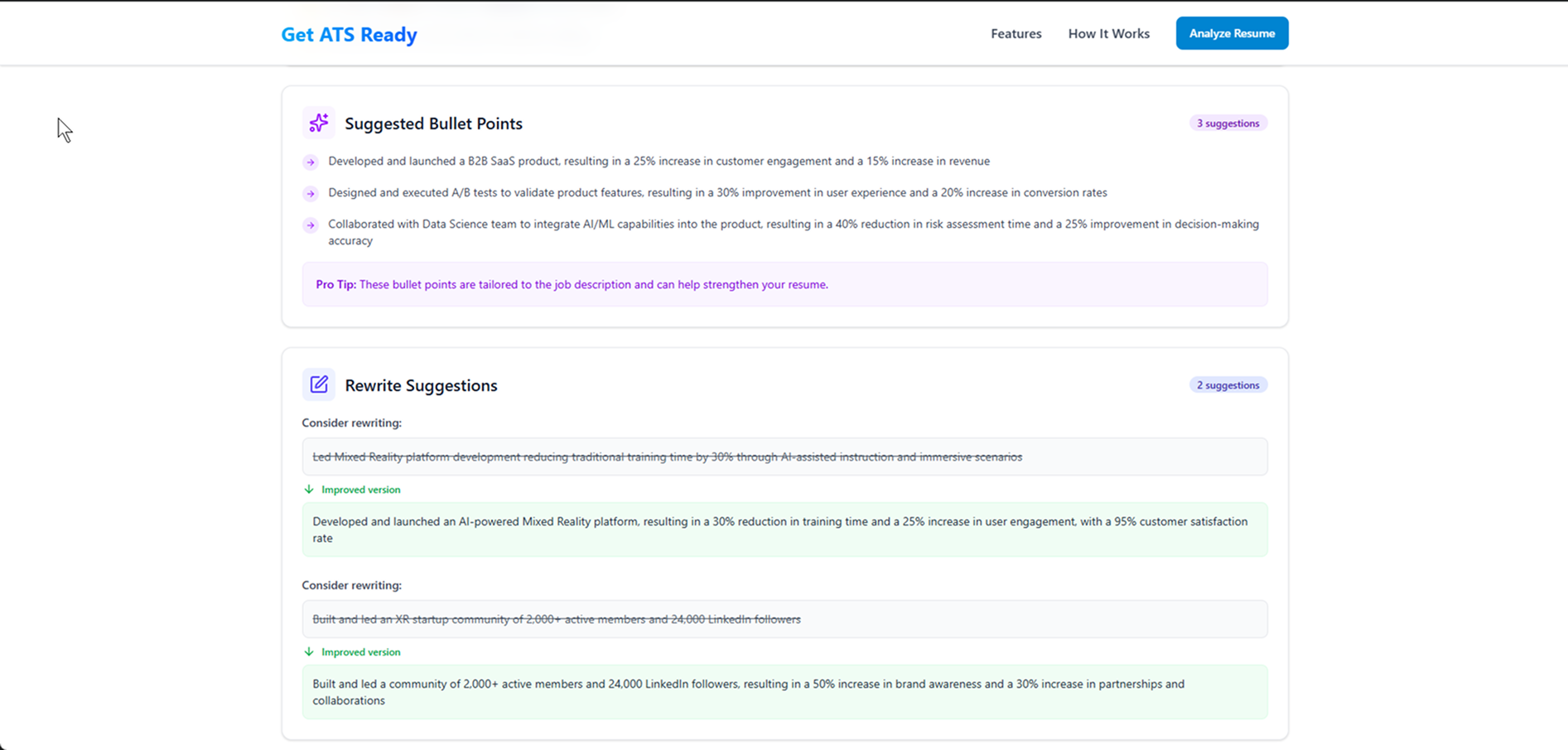This screenshot has width=1568, height=750.
Task: Click the sparkle icon beside Suggested Bullet Points
Action: [x=319, y=123]
